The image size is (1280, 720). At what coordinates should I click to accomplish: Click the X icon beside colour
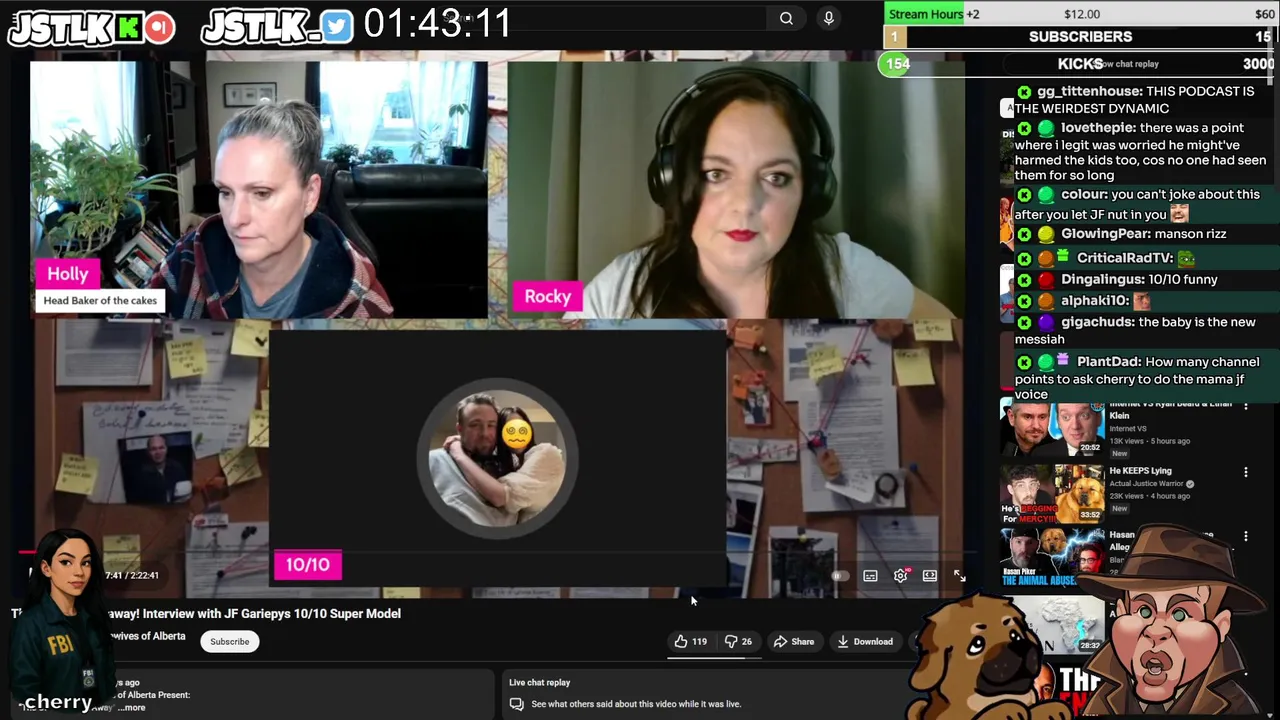tap(1024, 195)
